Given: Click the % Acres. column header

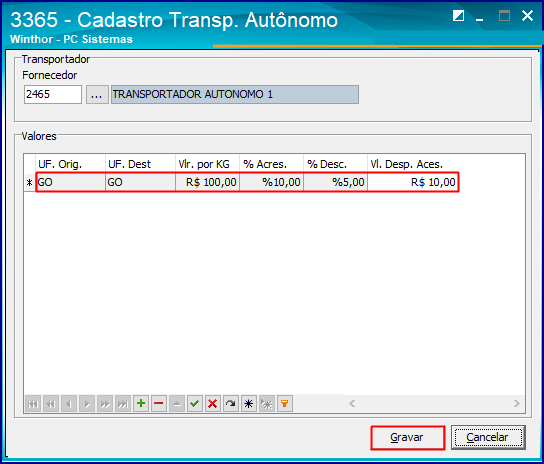Looking at the screenshot, I should coord(271,164).
